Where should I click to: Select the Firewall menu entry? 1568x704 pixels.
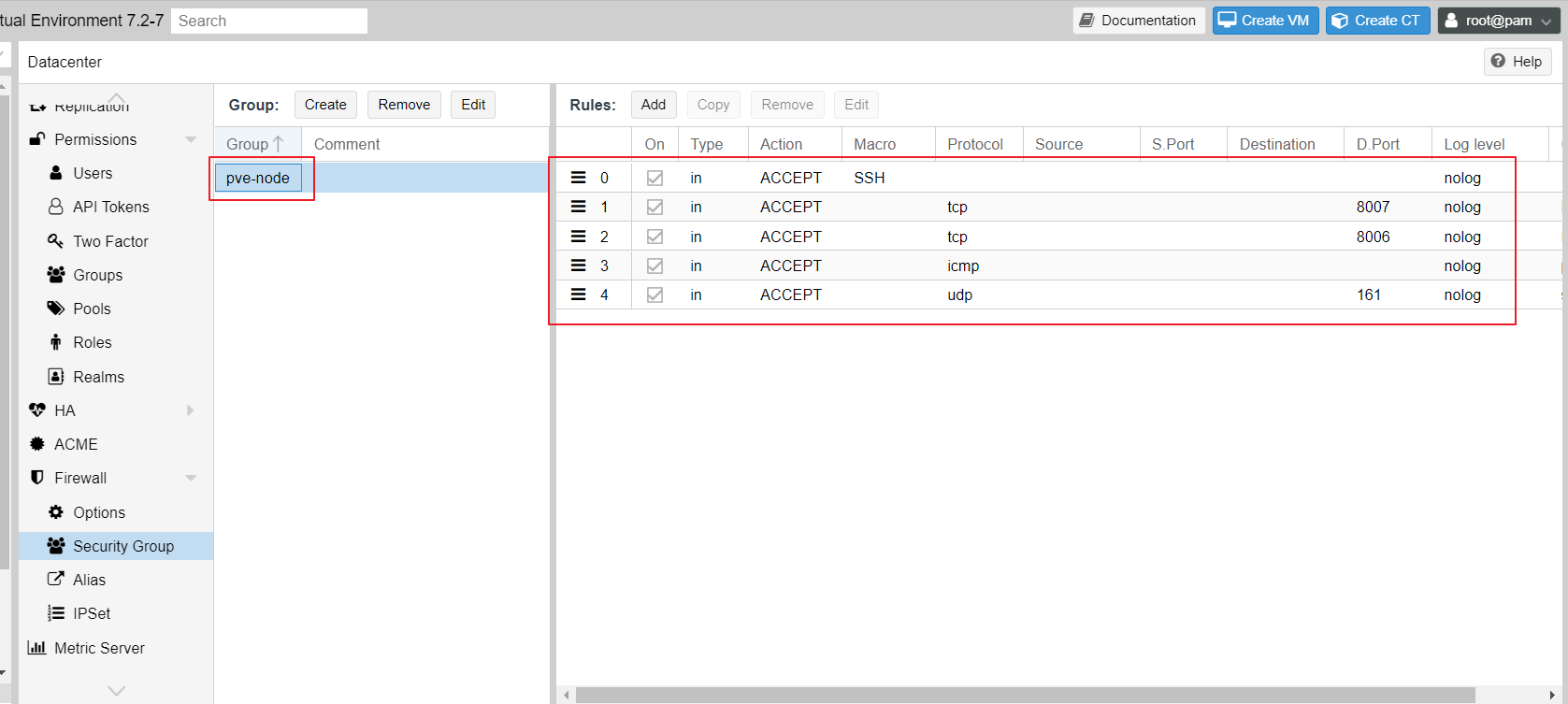tap(80, 478)
